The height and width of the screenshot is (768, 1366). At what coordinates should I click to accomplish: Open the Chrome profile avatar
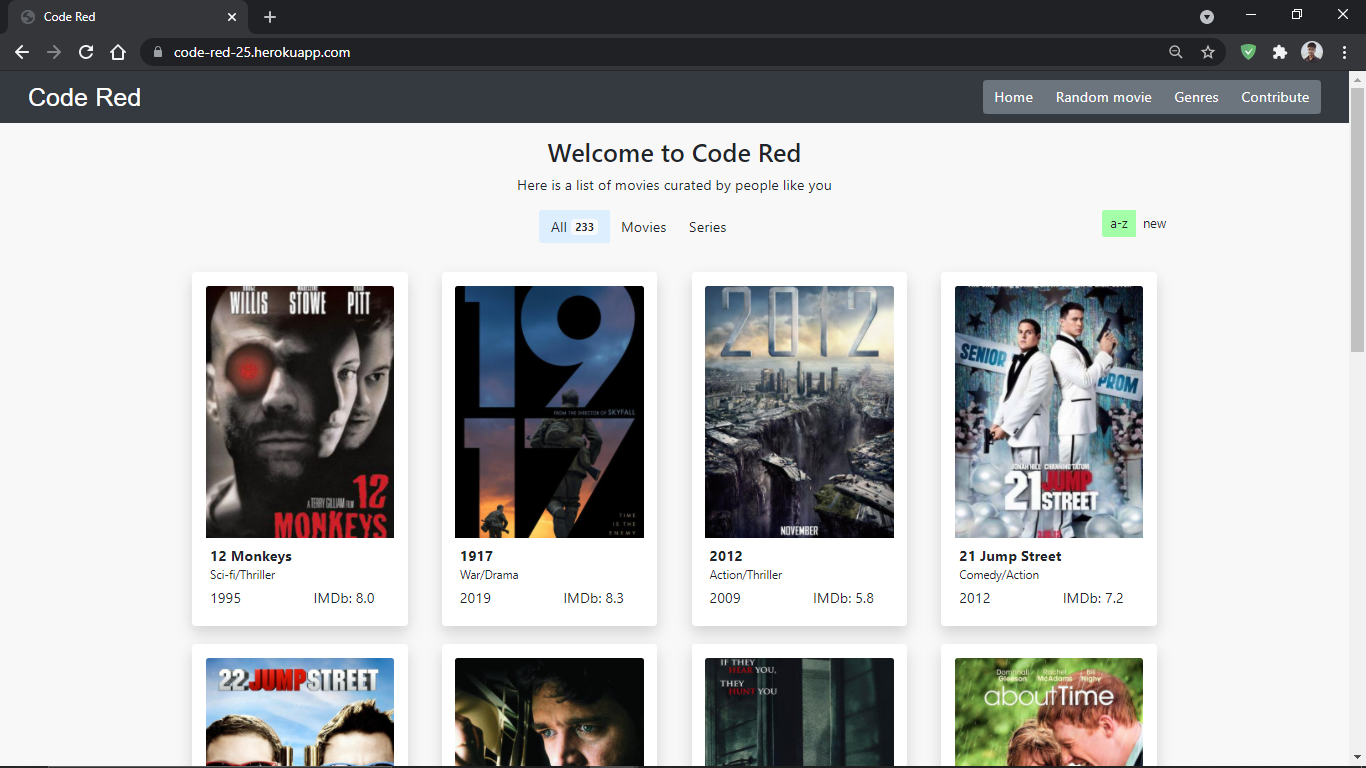click(x=1312, y=52)
